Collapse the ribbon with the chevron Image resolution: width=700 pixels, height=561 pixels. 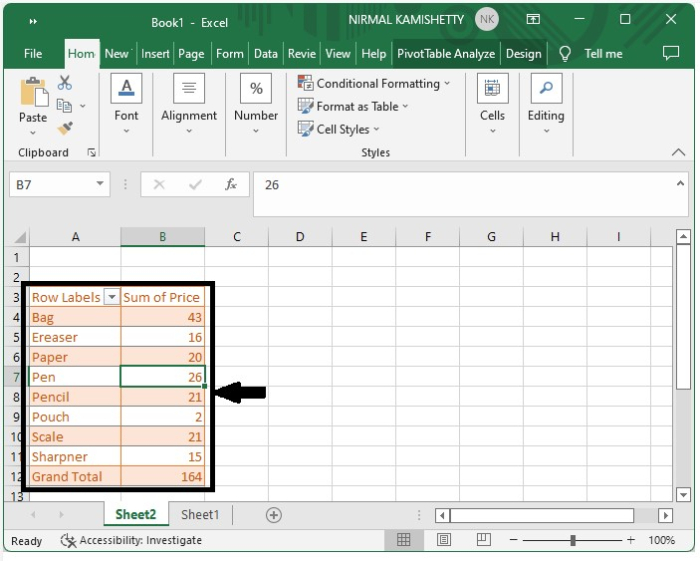[678, 153]
